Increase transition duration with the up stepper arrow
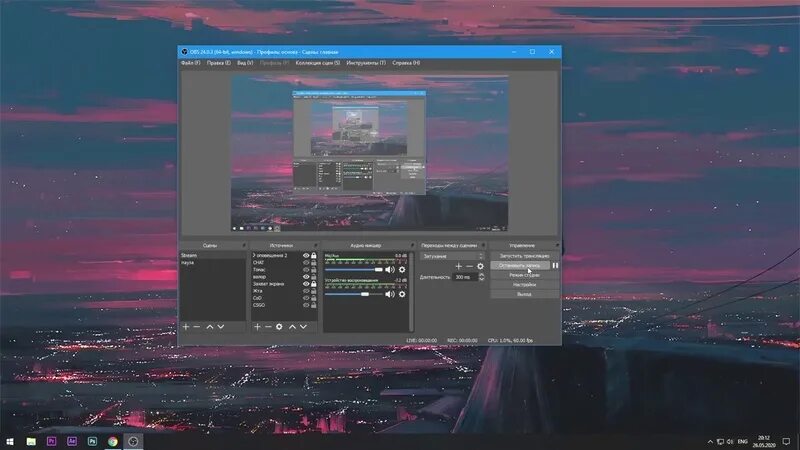This screenshot has width=800, height=450. (x=481, y=274)
